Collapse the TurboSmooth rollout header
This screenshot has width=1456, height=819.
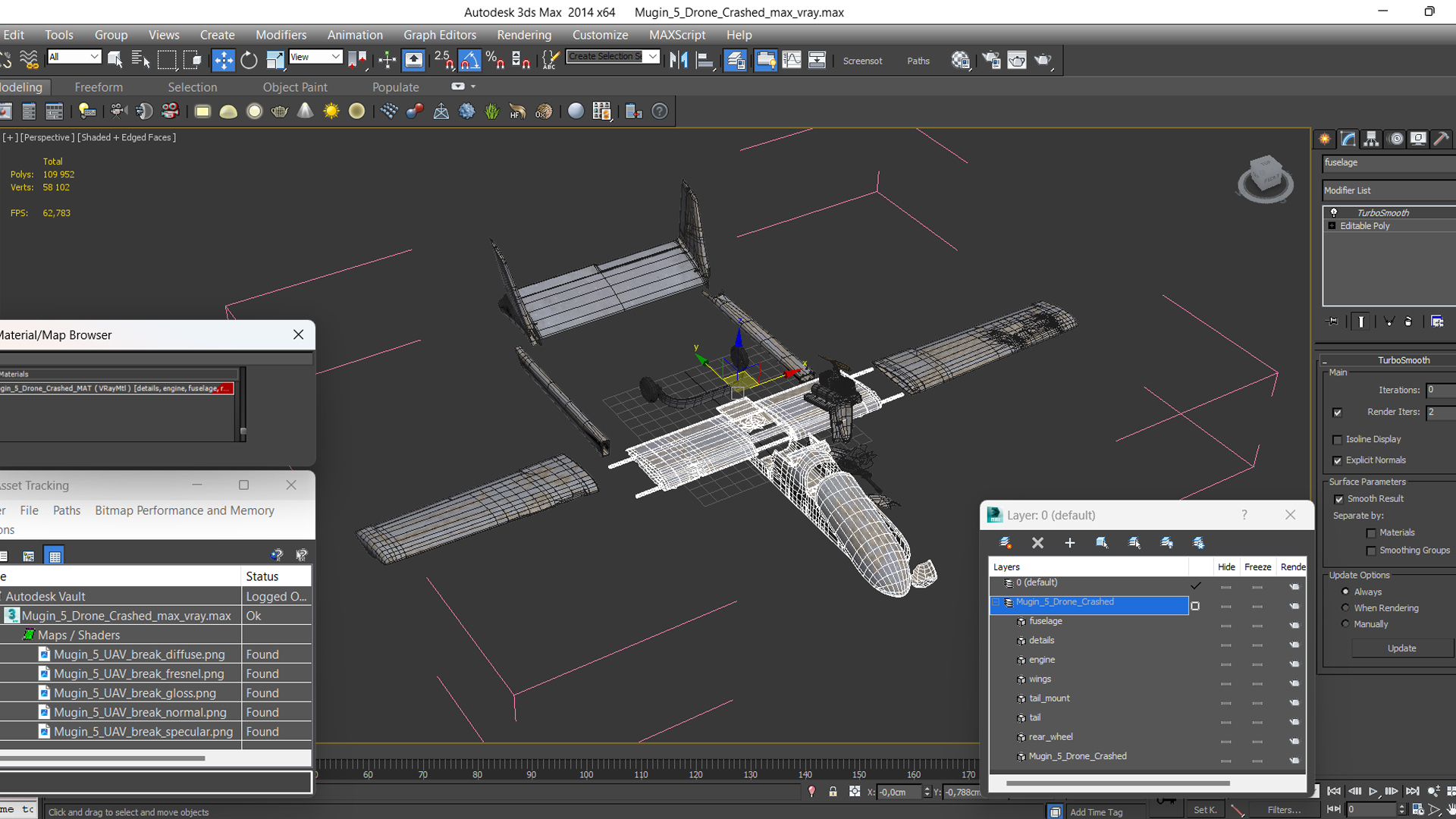1388,360
